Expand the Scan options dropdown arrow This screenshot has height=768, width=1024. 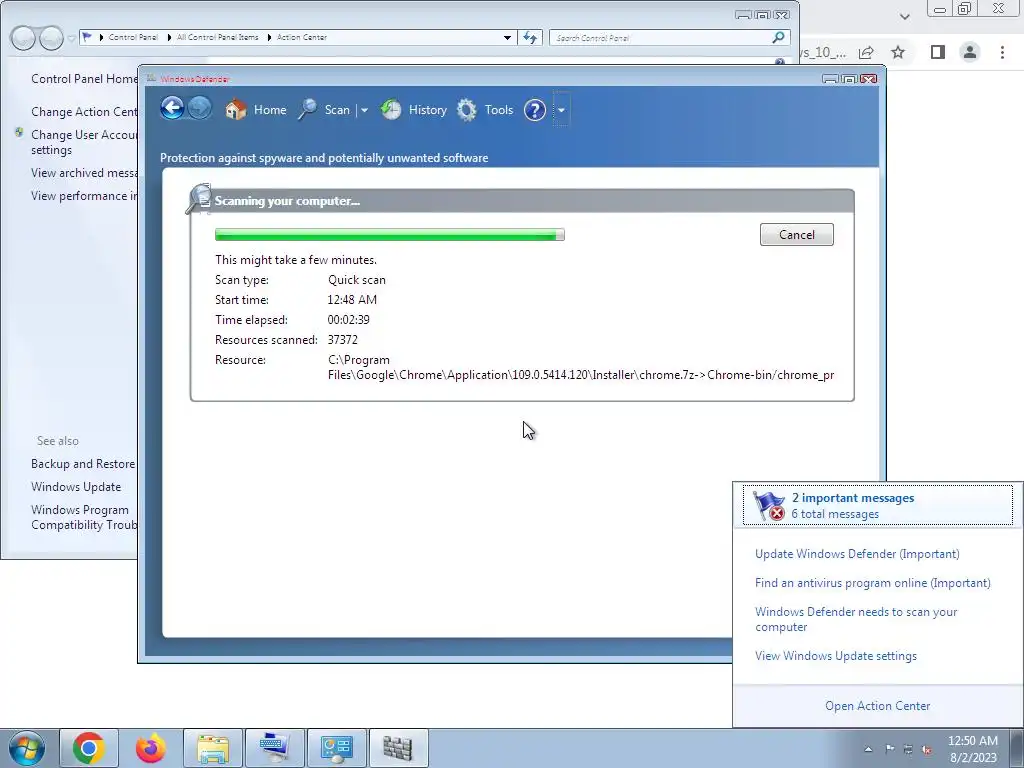(x=364, y=110)
